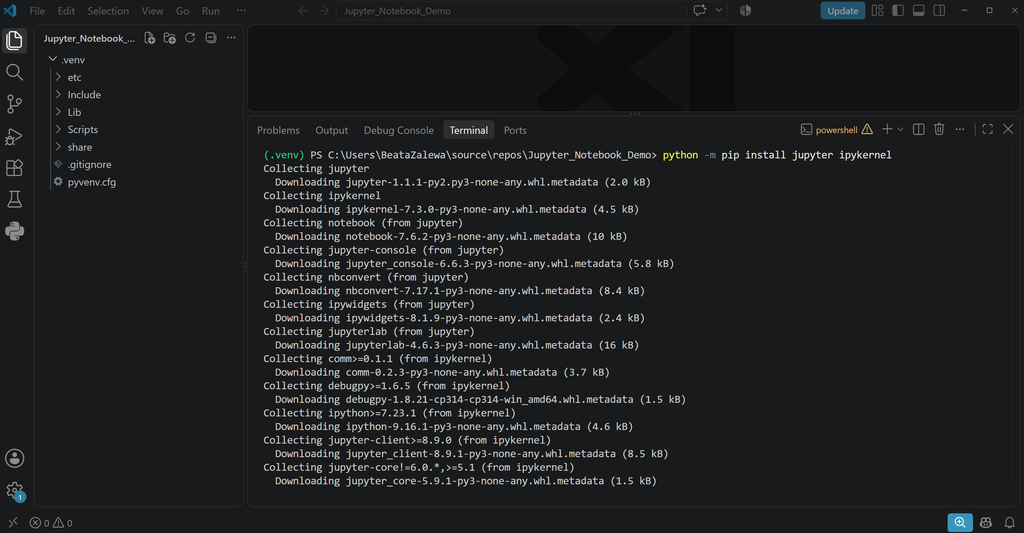Open the Python environments icon
The image size is (1024, 533).
14,231
